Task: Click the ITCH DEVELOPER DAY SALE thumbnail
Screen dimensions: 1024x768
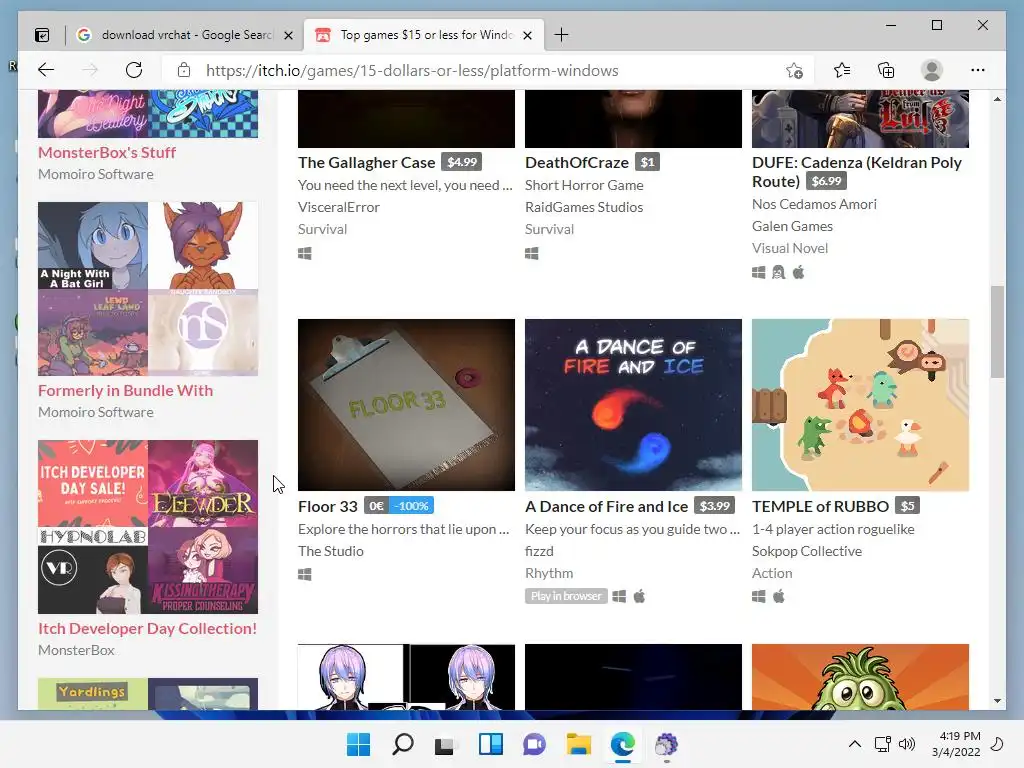Action: coord(93,483)
